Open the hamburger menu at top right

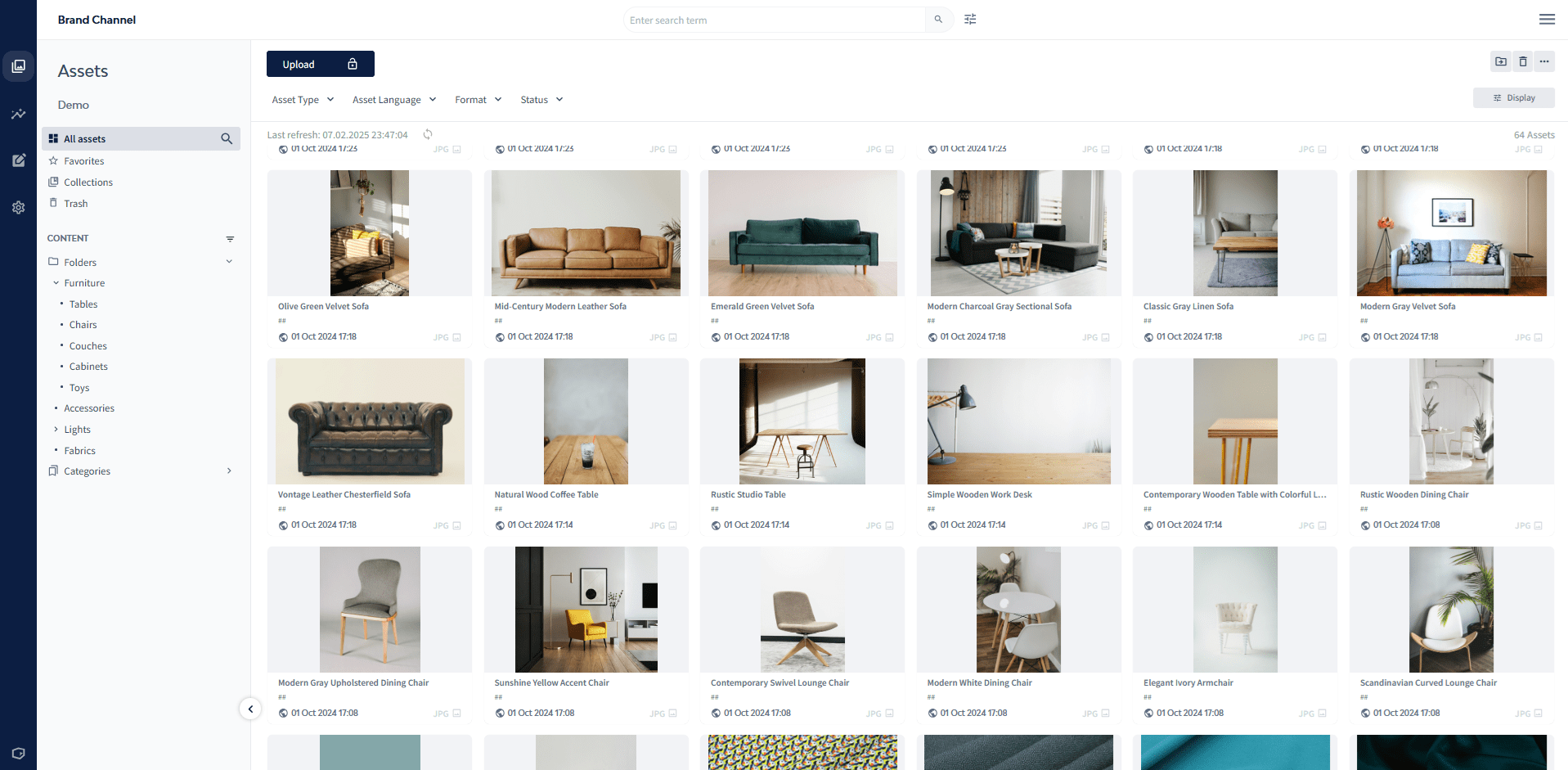click(1546, 20)
